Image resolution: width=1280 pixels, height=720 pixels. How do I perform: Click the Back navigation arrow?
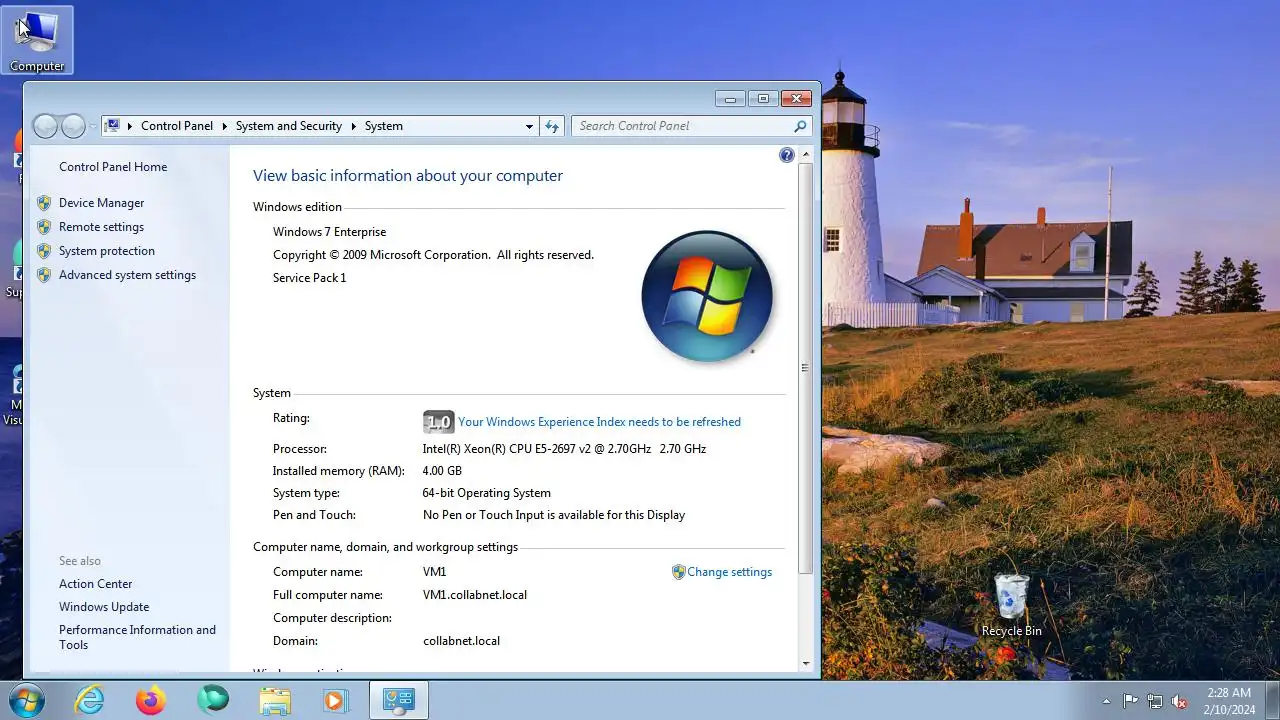click(x=45, y=126)
